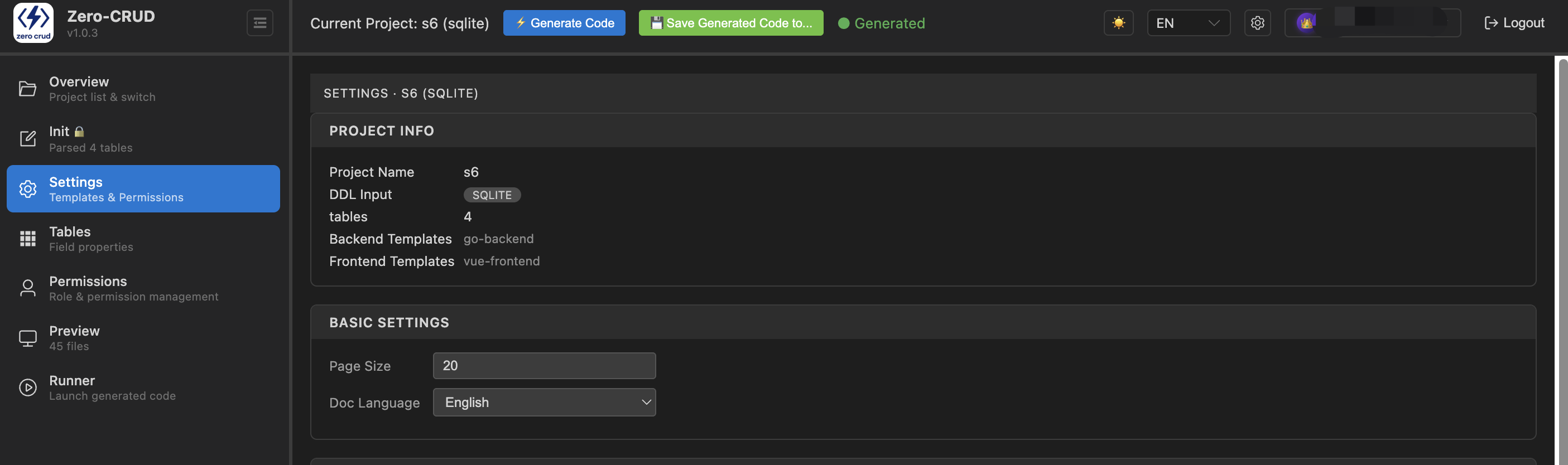
Task: Toggle light theme with sun icon
Action: pyautogui.click(x=1118, y=23)
